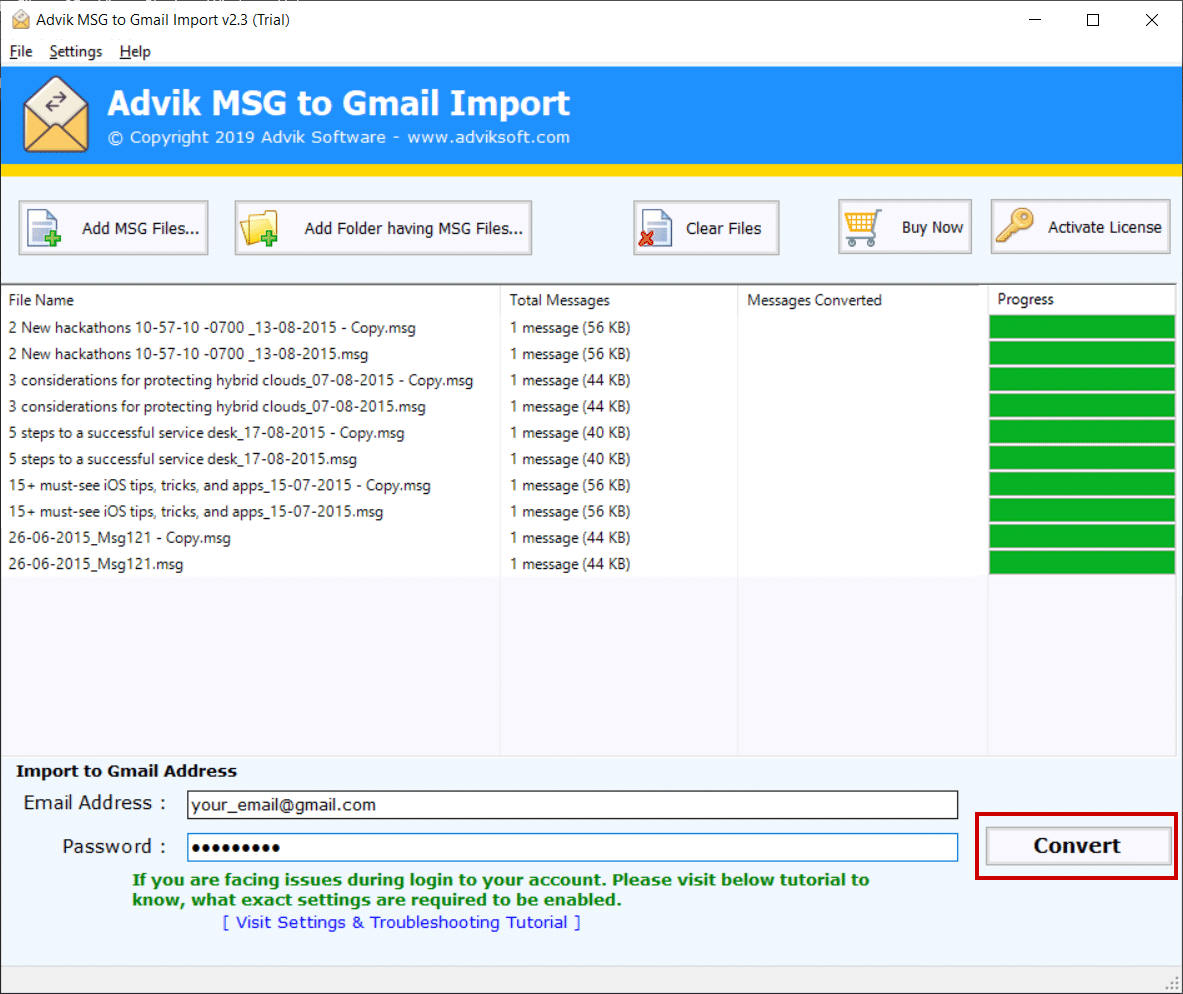Click the www.adviksoft.com copyright text

[x=488, y=137]
